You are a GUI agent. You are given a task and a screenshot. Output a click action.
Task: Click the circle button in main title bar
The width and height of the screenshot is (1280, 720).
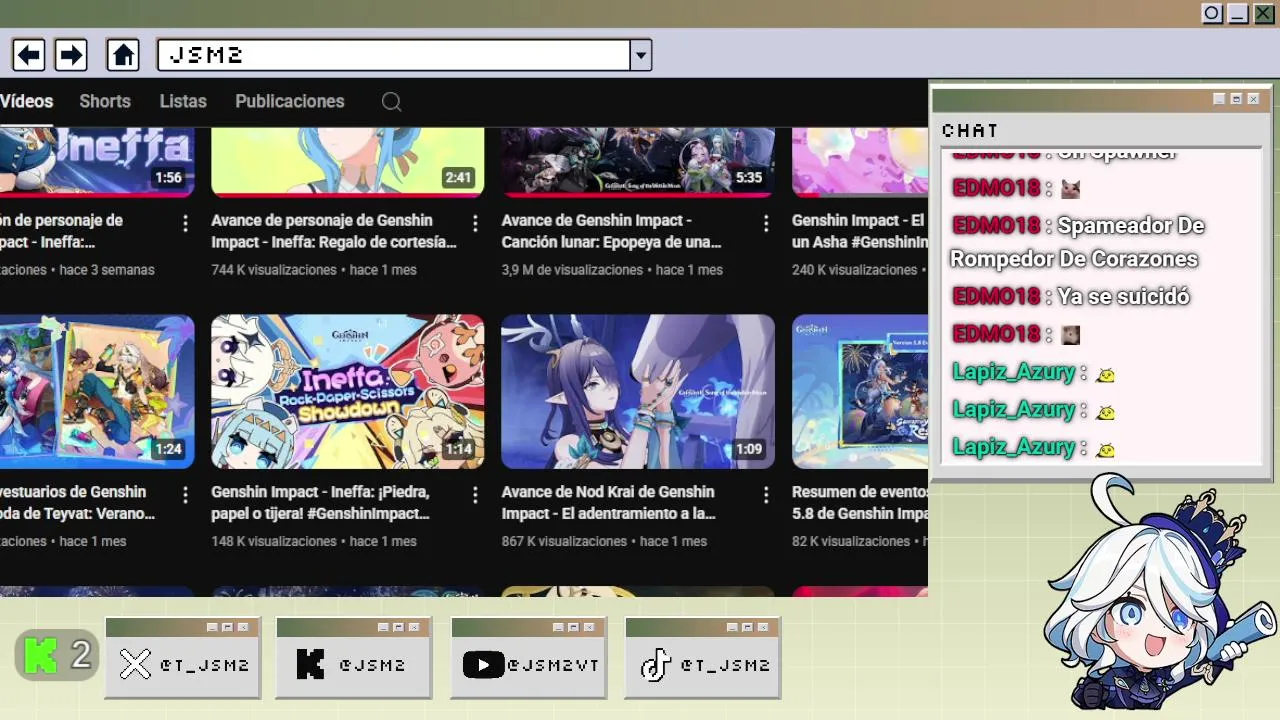(1212, 13)
